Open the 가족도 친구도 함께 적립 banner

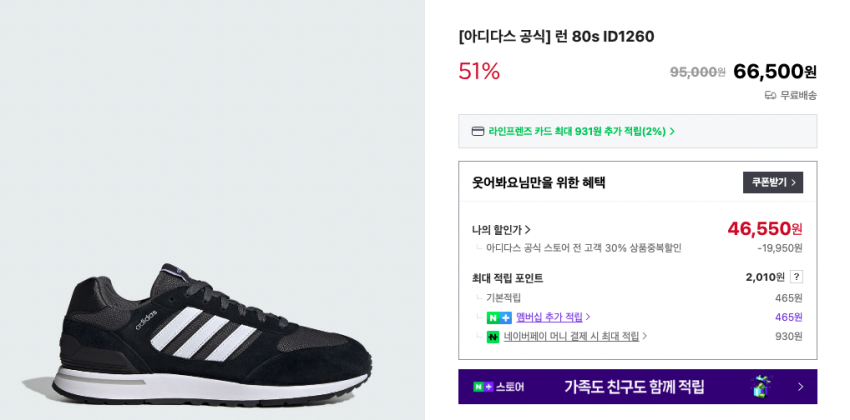[634, 387]
